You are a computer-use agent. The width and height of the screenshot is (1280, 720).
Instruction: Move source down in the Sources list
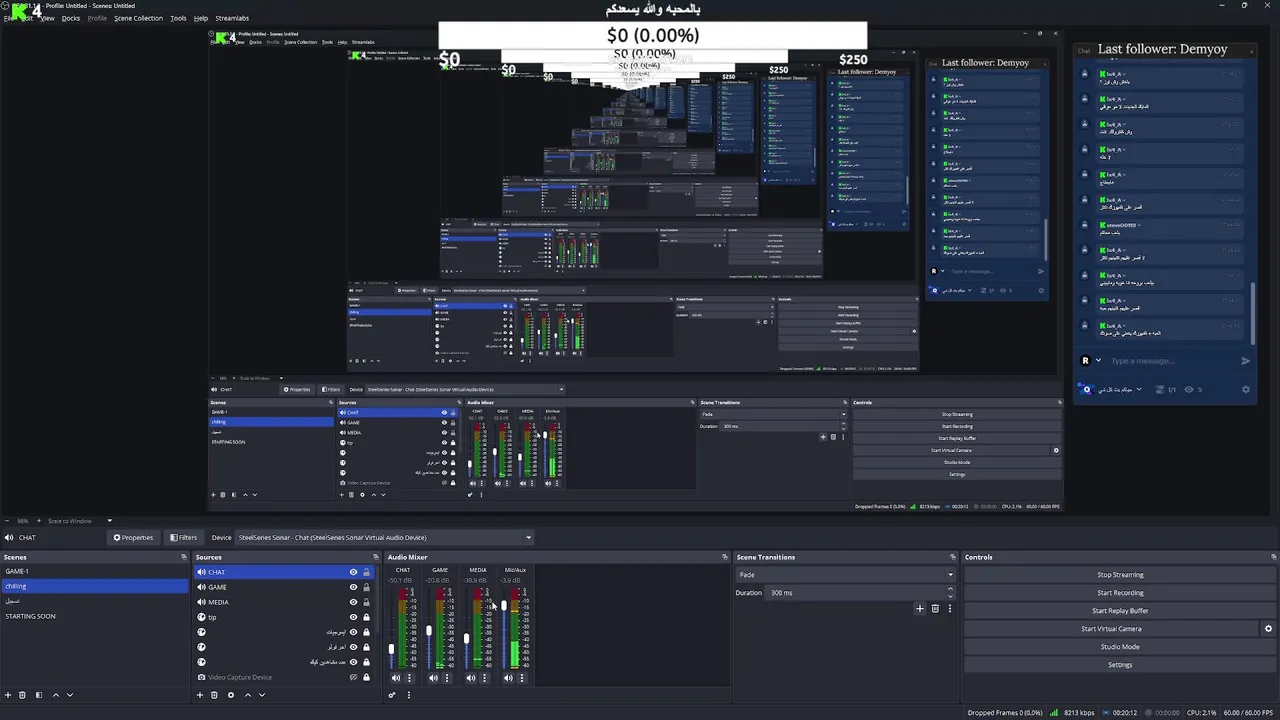click(x=262, y=695)
